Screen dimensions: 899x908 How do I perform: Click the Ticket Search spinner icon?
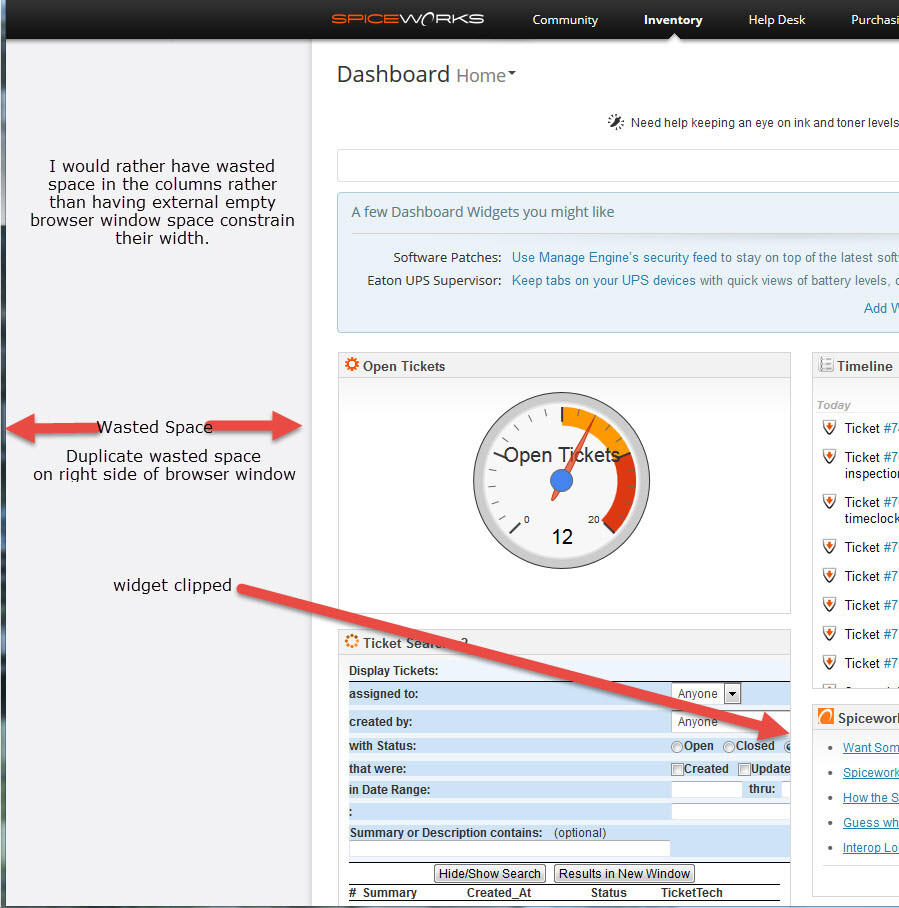(351, 641)
